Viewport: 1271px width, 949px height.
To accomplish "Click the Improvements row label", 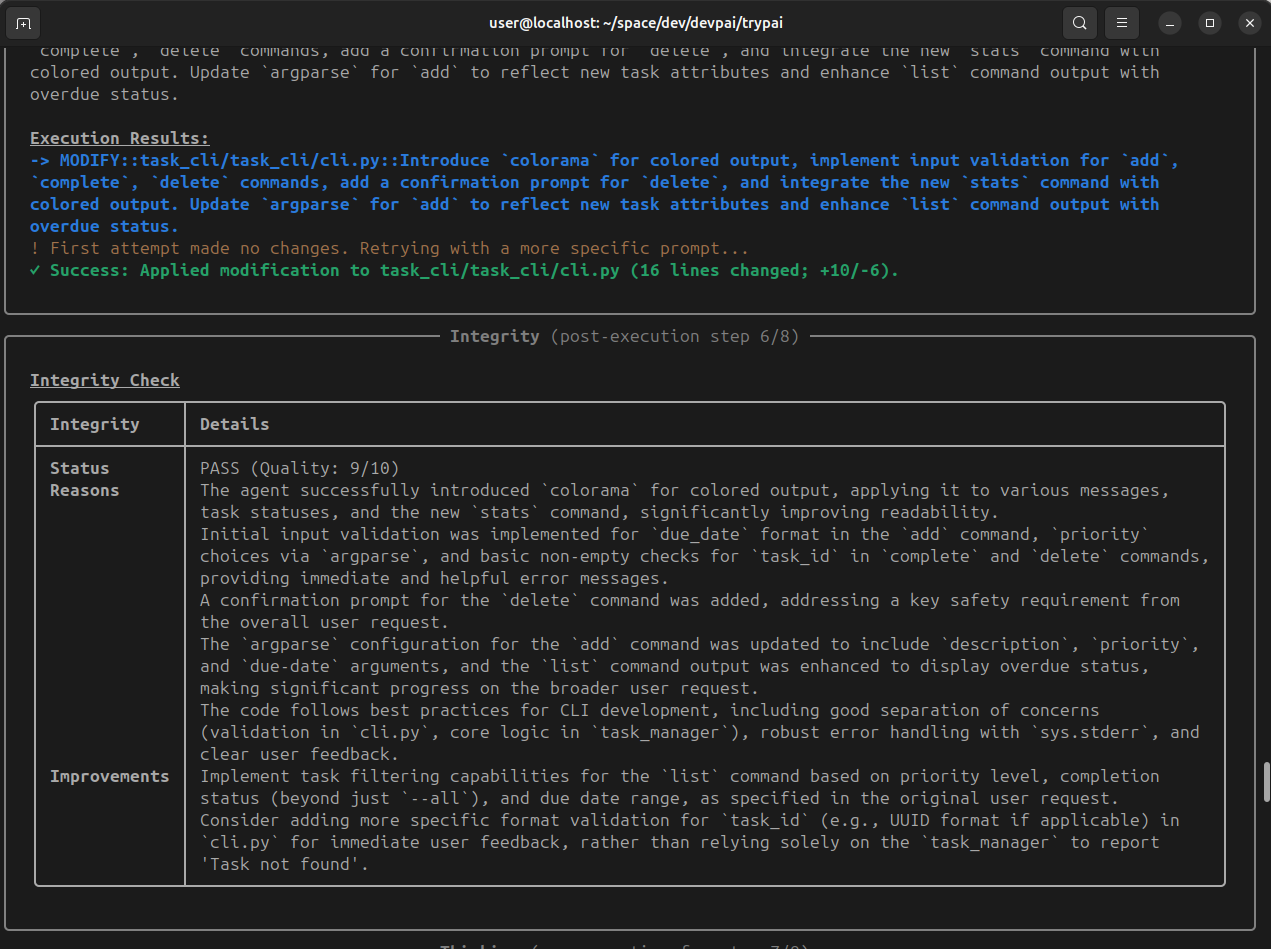I will click(109, 776).
